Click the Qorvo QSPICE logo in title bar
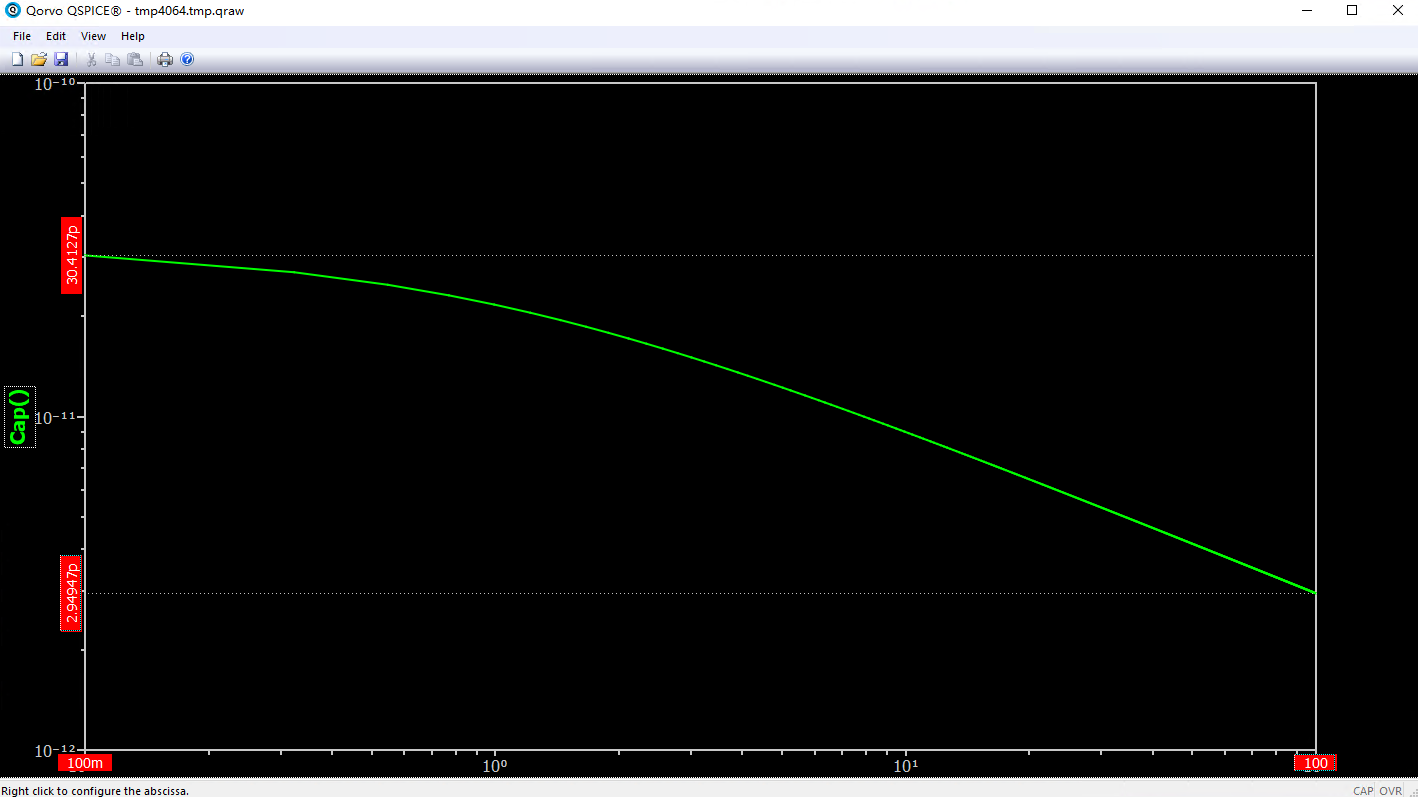This screenshot has height=797, width=1418. click(13, 11)
